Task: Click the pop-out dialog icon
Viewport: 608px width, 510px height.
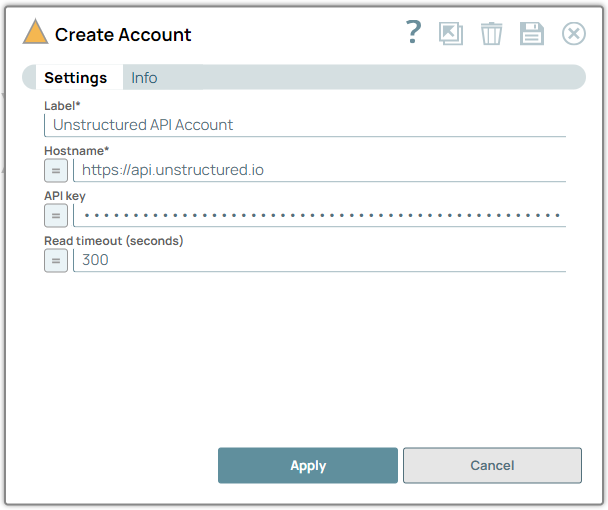Action: (x=451, y=33)
